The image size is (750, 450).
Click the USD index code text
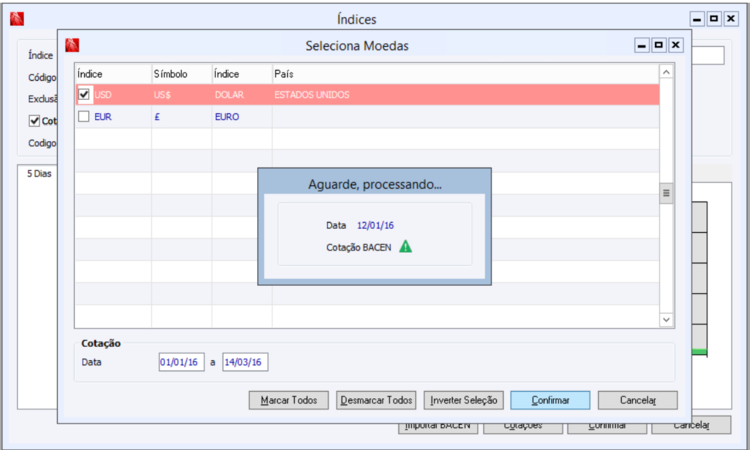(x=103, y=95)
